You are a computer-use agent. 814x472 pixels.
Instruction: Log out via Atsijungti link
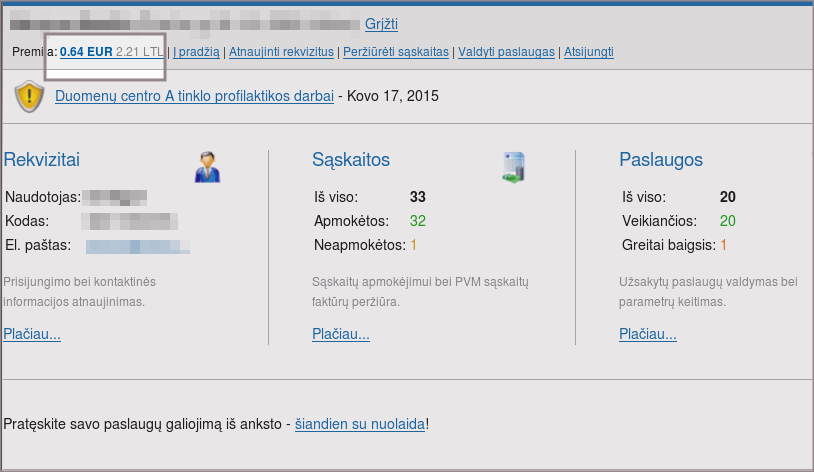click(x=588, y=52)
